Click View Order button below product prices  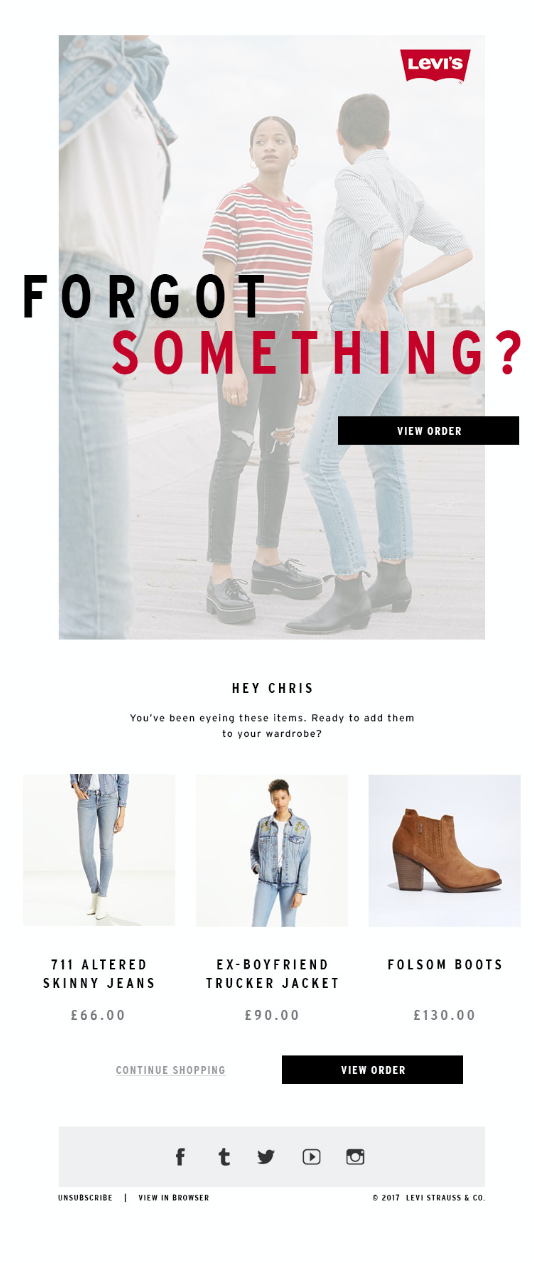point(372,1070)
